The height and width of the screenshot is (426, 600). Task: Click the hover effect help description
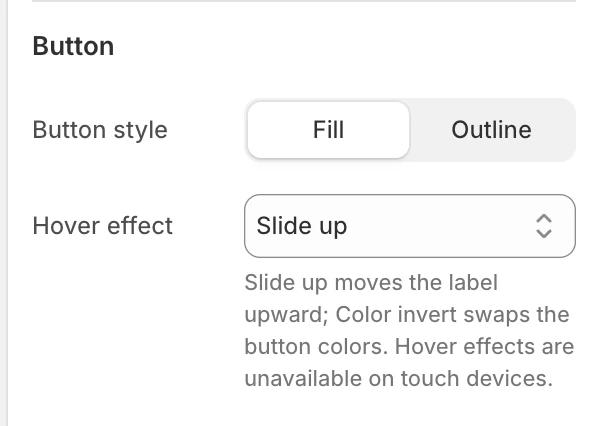[409, 331]
